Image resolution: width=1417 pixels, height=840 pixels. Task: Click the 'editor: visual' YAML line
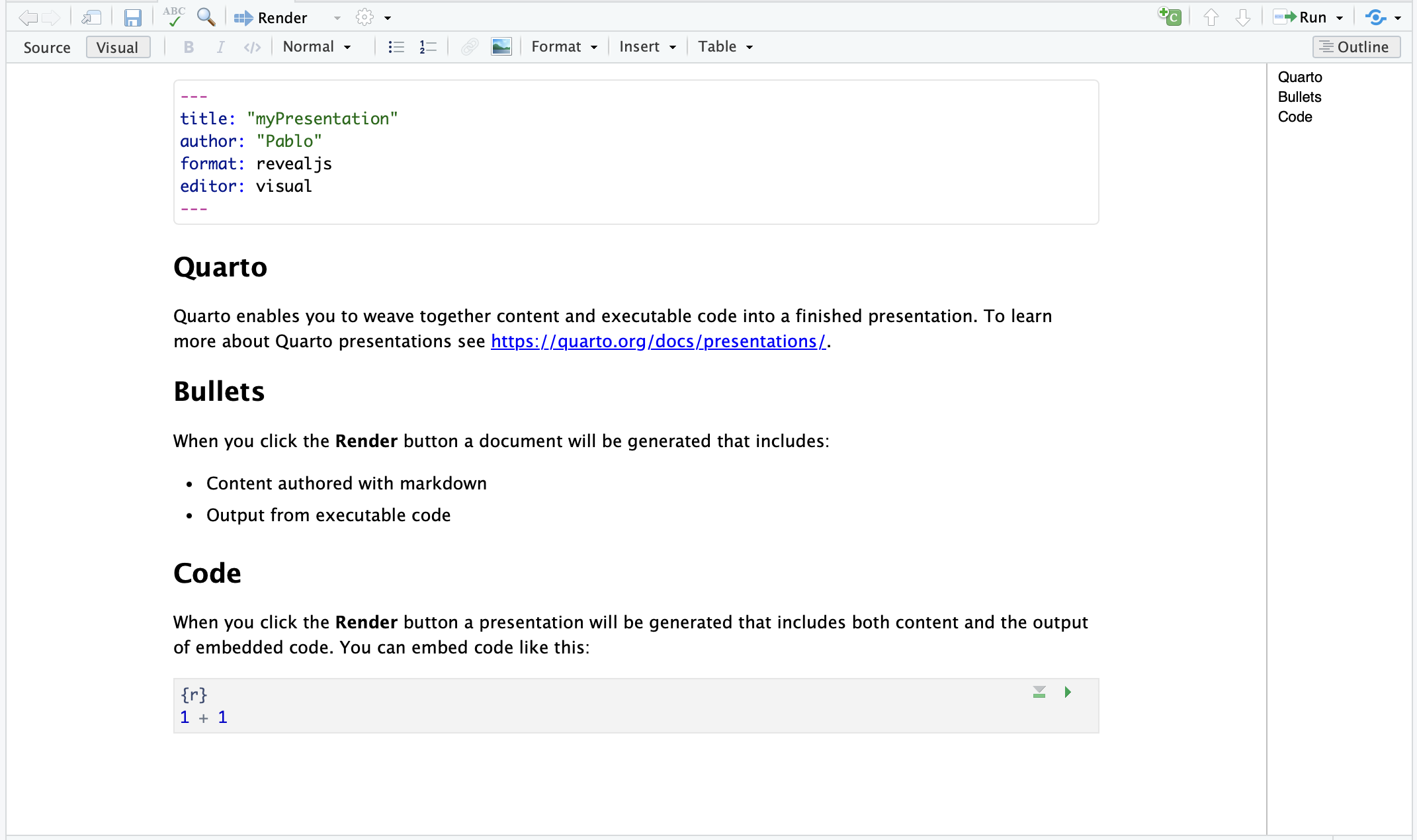pyautogui.click(x=246, y=187)
